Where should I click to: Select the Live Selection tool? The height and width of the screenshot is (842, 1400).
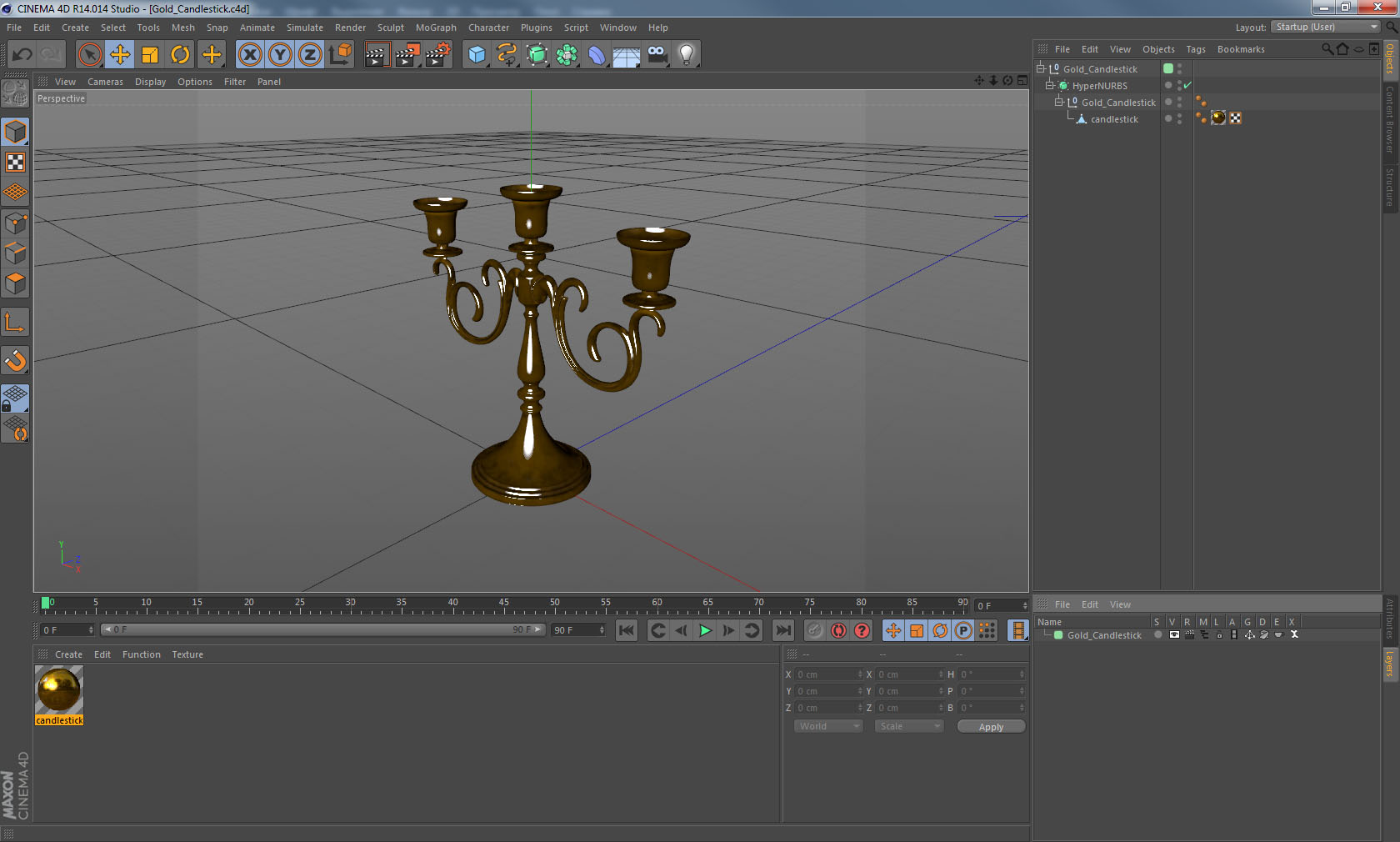point(89,55)
